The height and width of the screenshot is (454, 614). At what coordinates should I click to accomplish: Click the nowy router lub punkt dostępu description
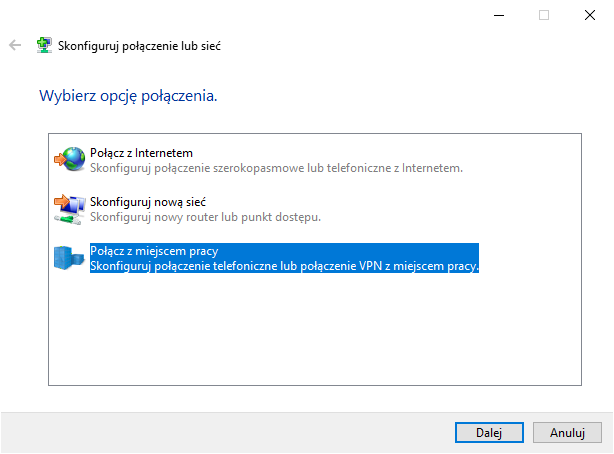click(x=206, y=217)
